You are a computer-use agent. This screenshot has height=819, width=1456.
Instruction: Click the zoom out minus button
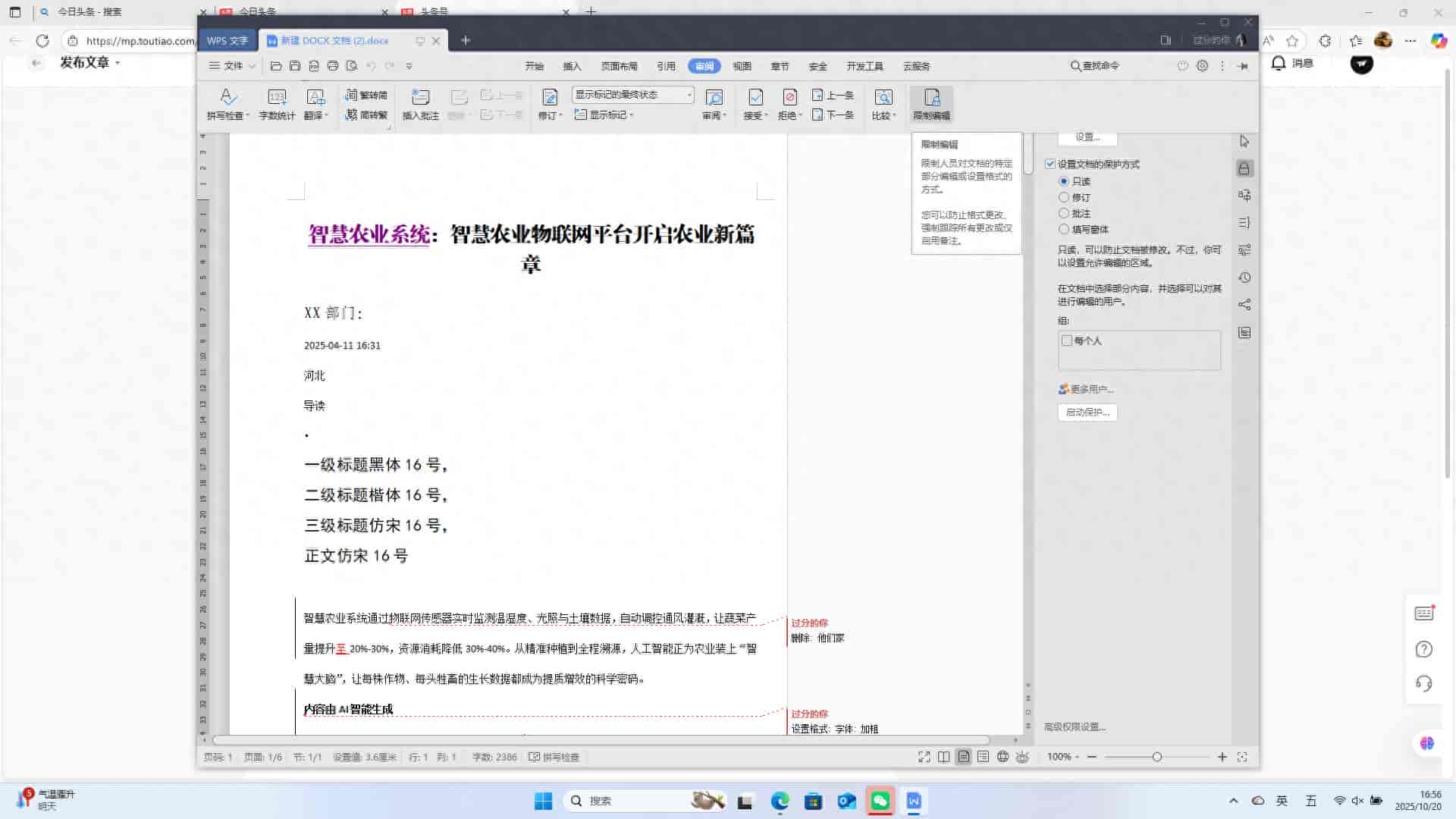pos(1092,757)
